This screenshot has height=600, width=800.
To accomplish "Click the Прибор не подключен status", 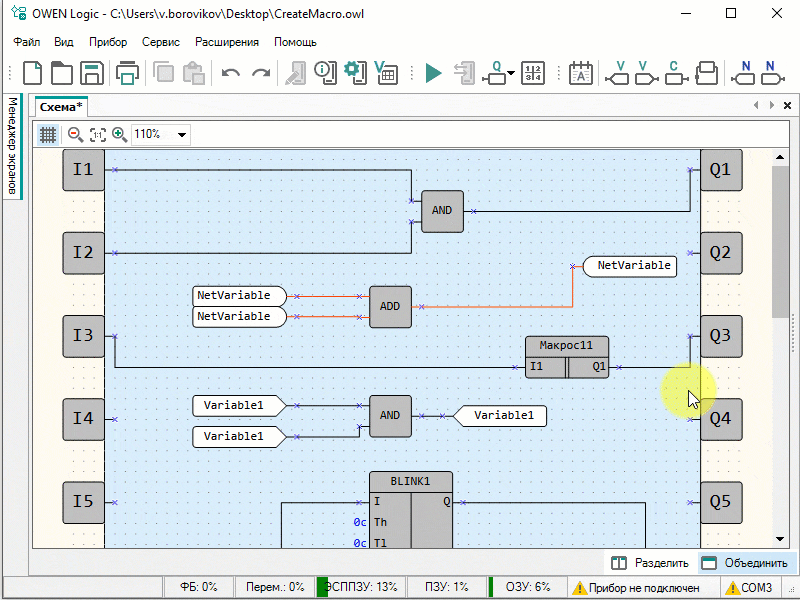I will tap(643, 588).
